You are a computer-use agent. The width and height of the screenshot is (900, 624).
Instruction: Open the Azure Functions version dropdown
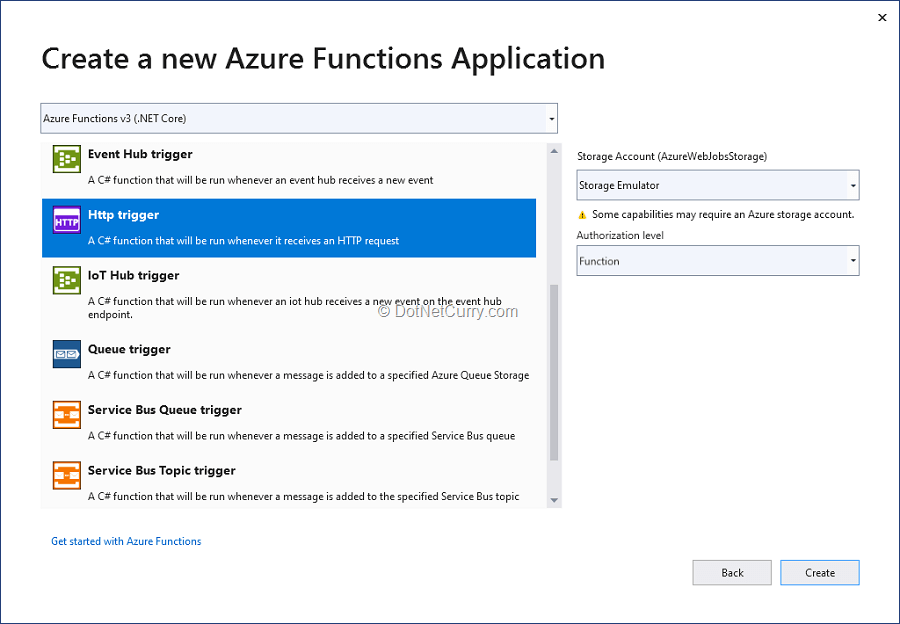point(298,118)
